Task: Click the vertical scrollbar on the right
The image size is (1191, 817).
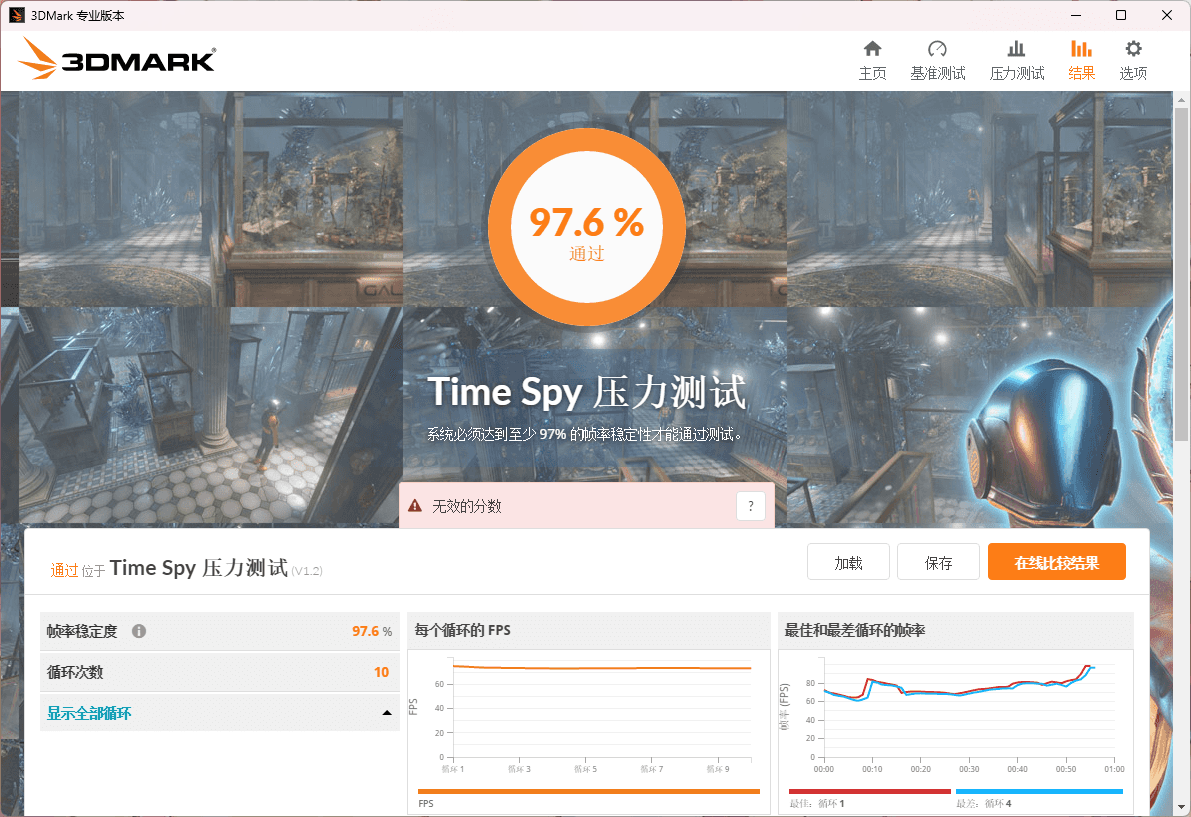Action: [1181, 270]
